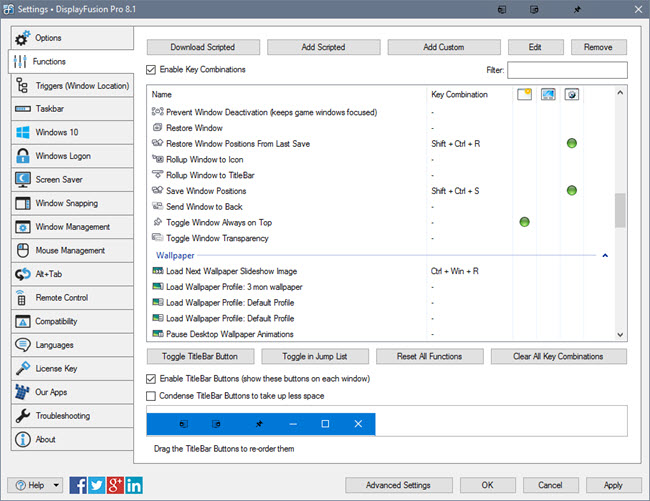The image size is (650, 501).
Task: Switch to the Windows 10 tab
Action: tap(72, 133)
